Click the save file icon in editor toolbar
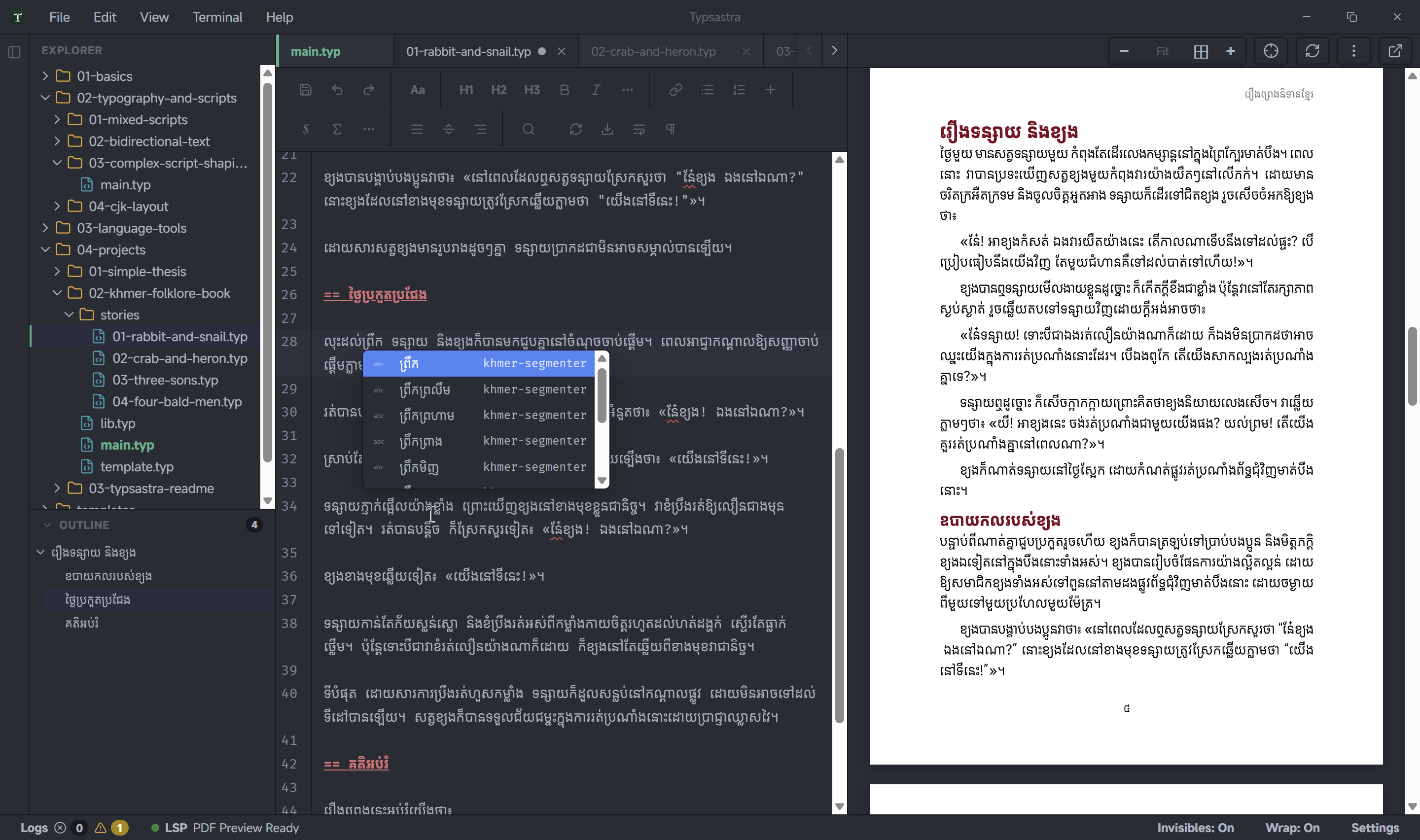 point(306,89)
